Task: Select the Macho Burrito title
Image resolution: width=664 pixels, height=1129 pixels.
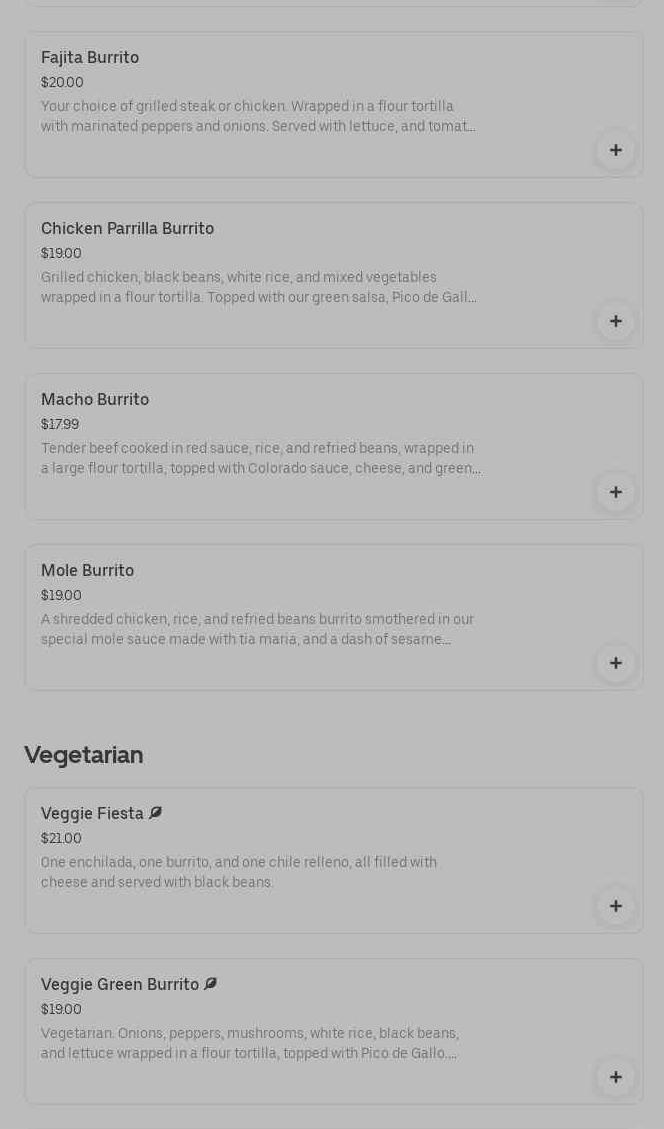Action: coord(95,400)
